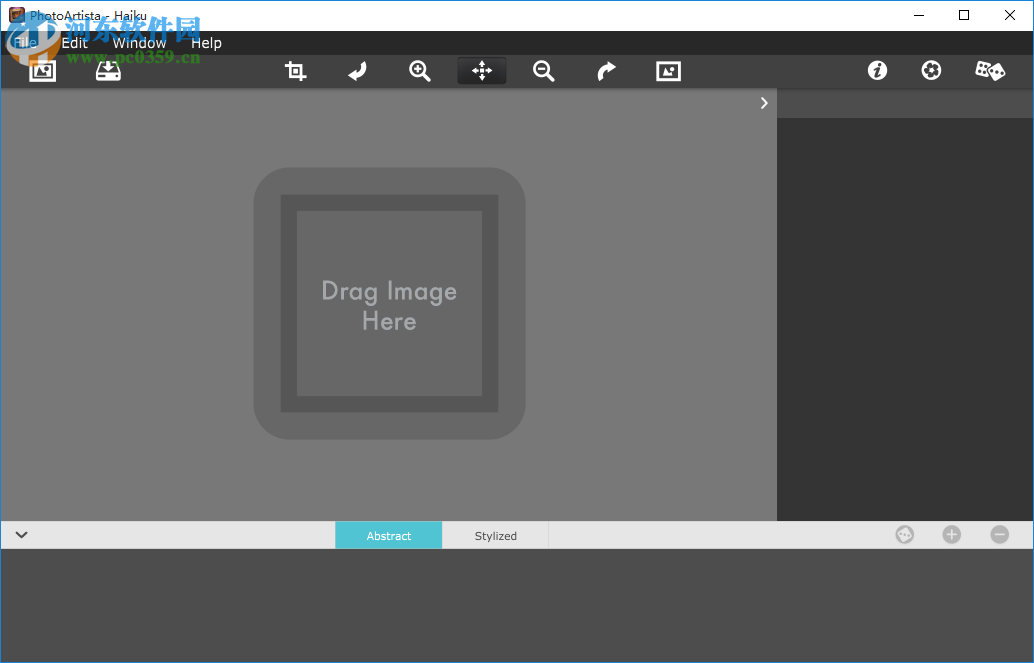
Task: Click the dice randomize icon
Action: [990, 71]
